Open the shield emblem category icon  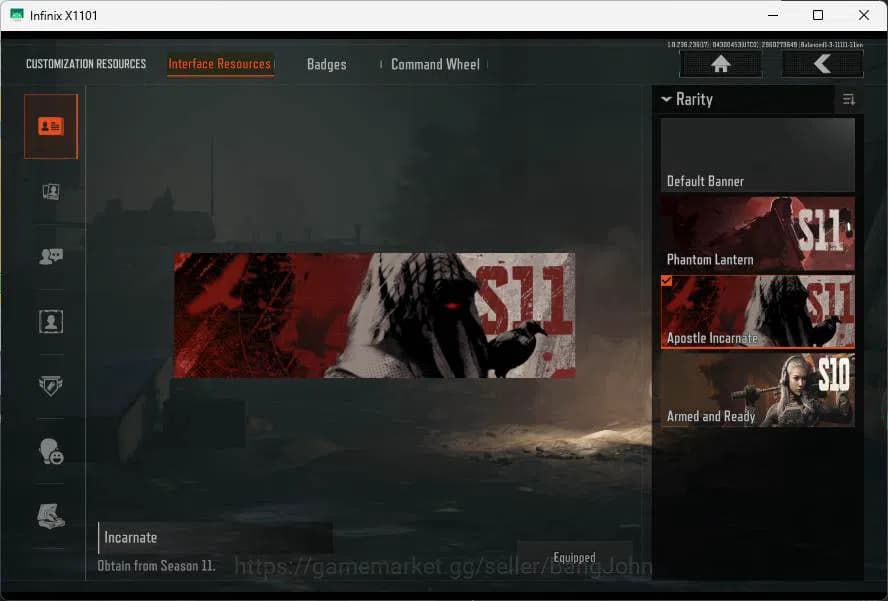click(x=51, y=386)
